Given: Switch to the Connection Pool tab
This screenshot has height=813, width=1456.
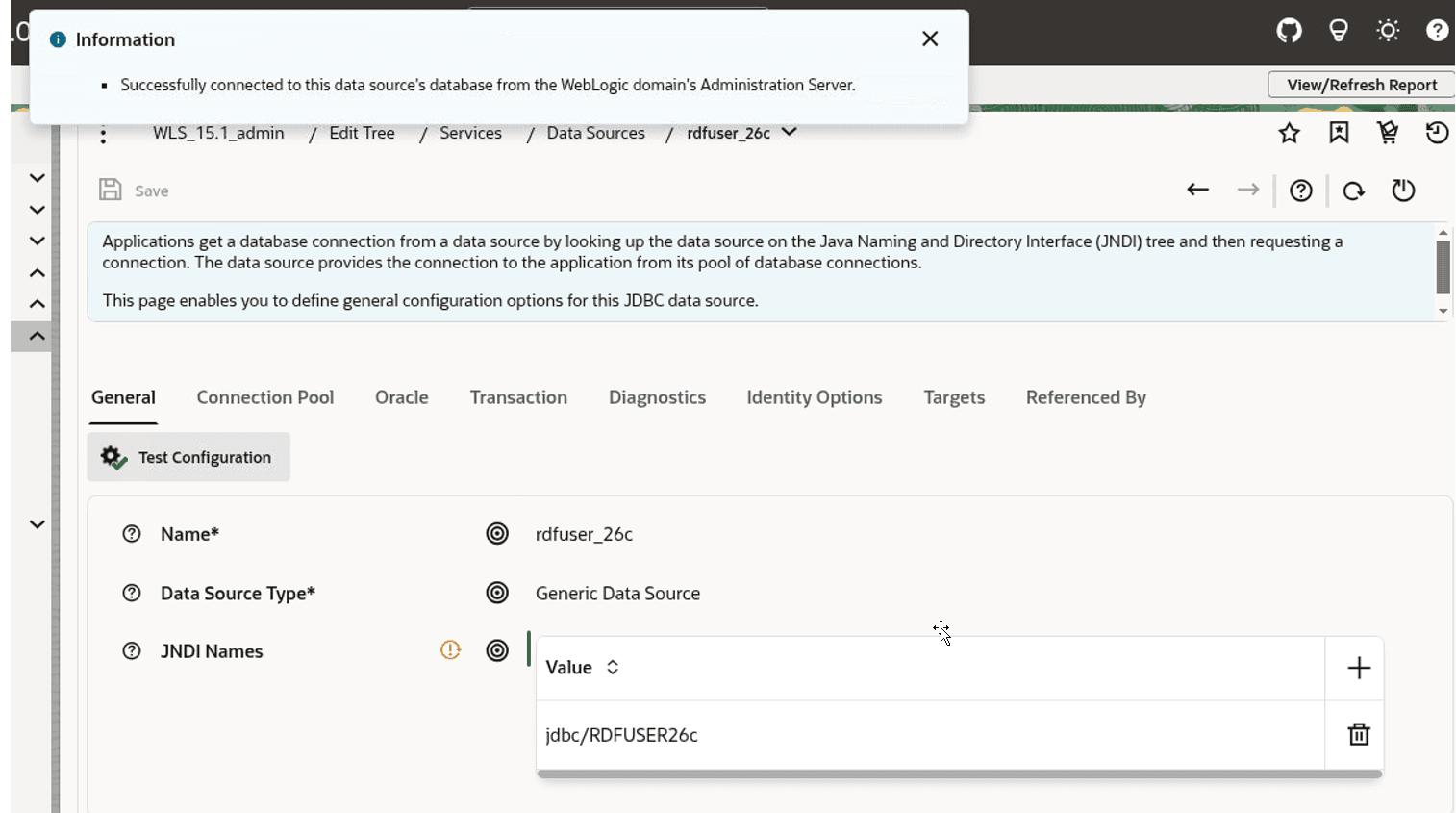Looking at the screenshot, I should (x=265, y=397).
